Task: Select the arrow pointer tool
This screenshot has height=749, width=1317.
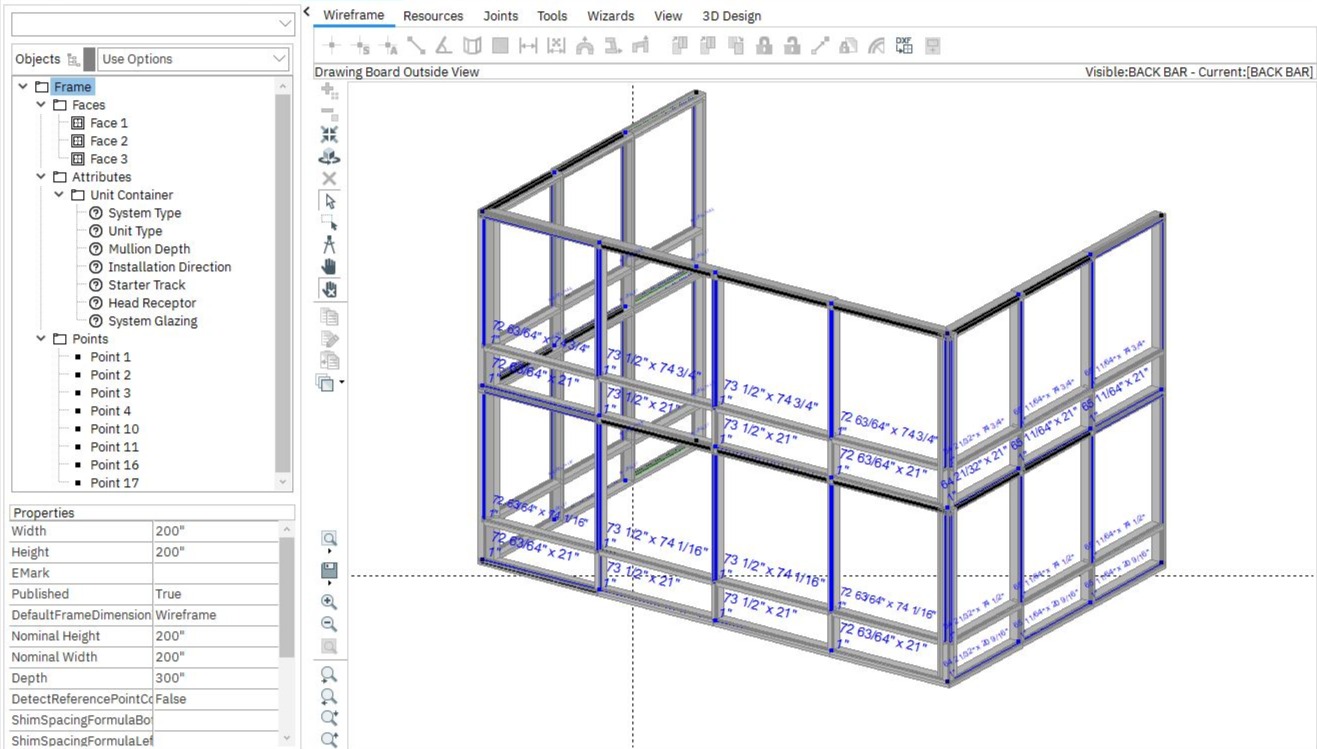Action: pyautogui.click(x=329, y=201)
